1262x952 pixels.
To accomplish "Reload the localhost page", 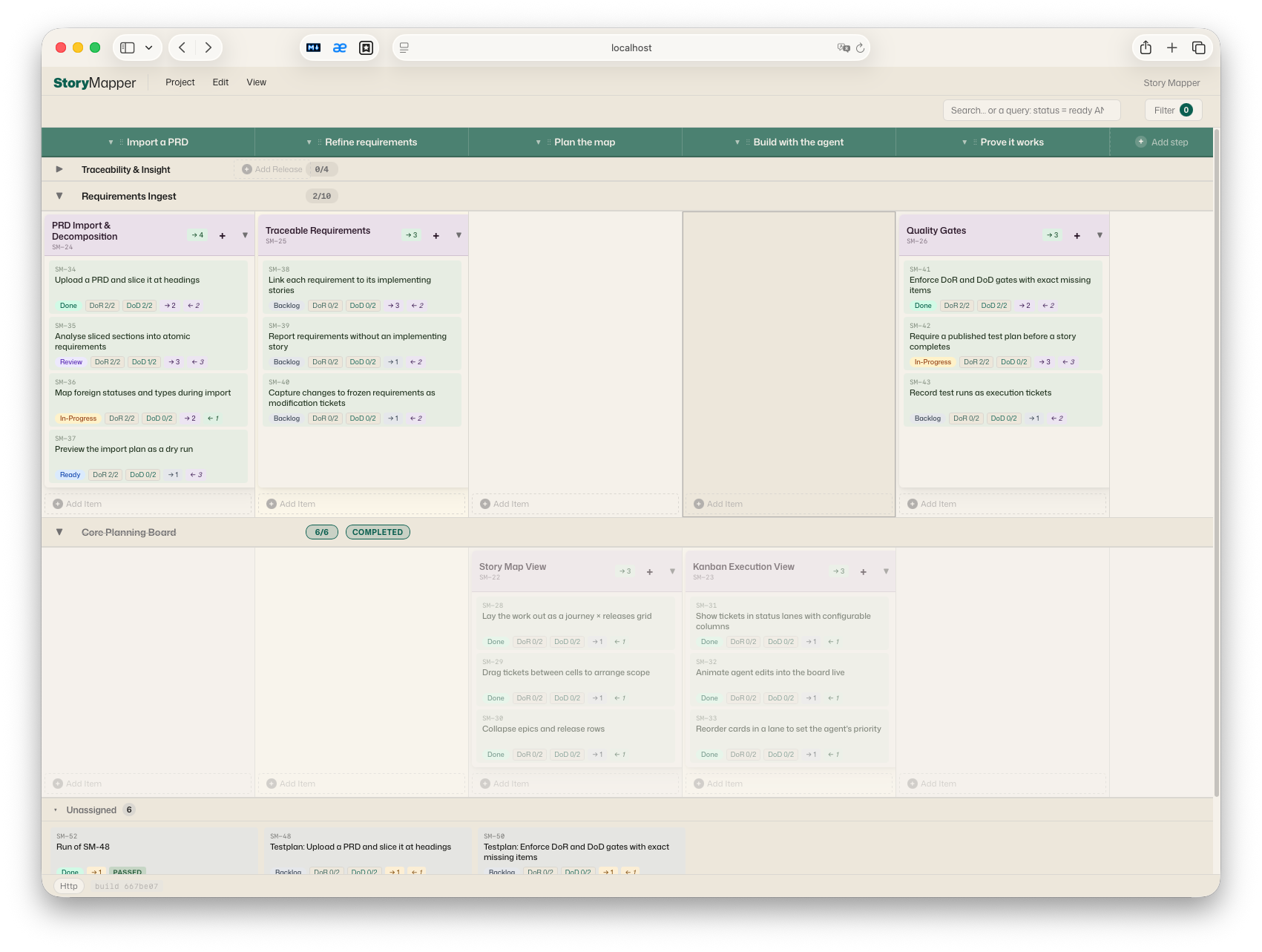I will [x=861, y=47].
